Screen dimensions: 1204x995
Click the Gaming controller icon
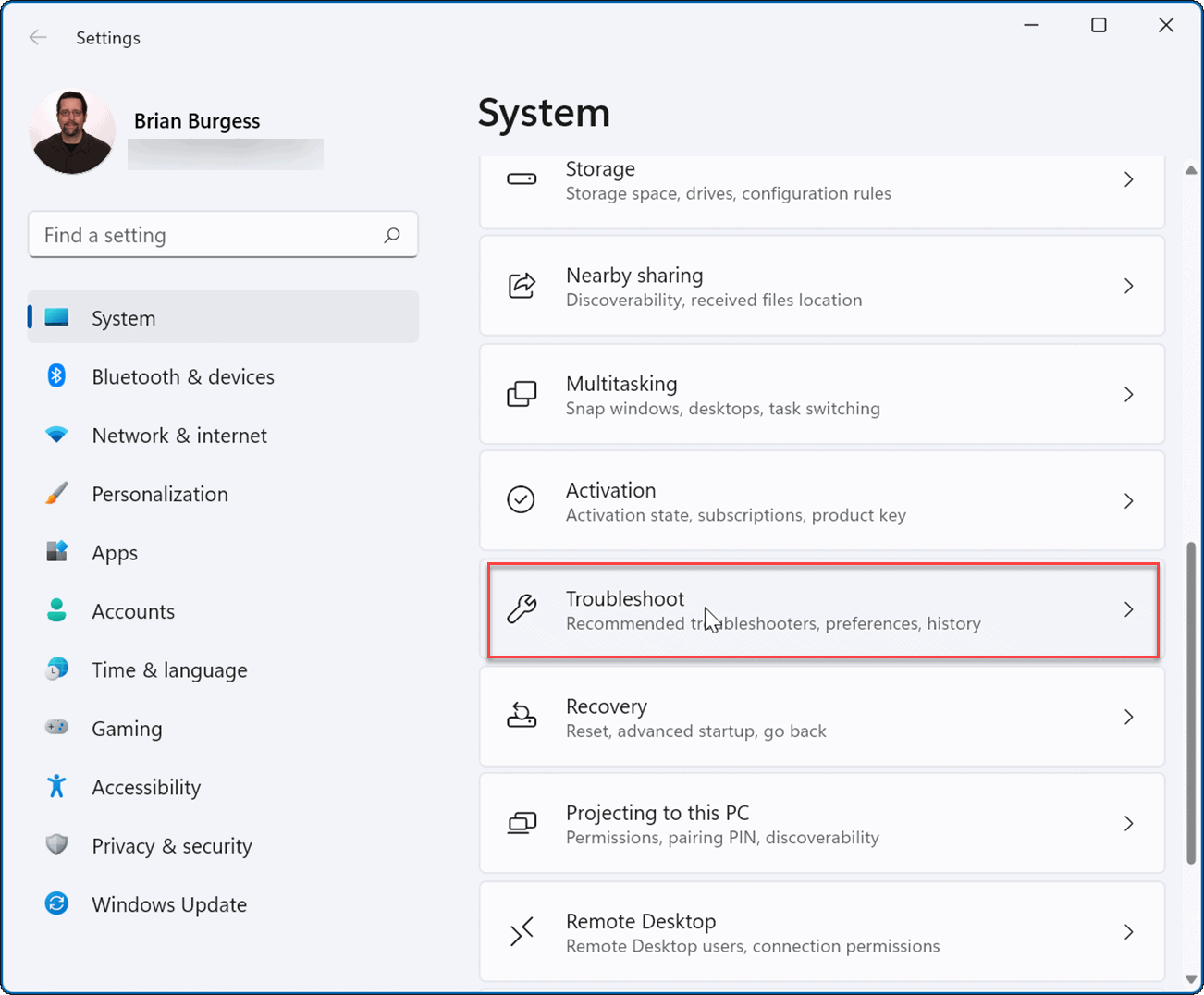(x=56, y=728)
